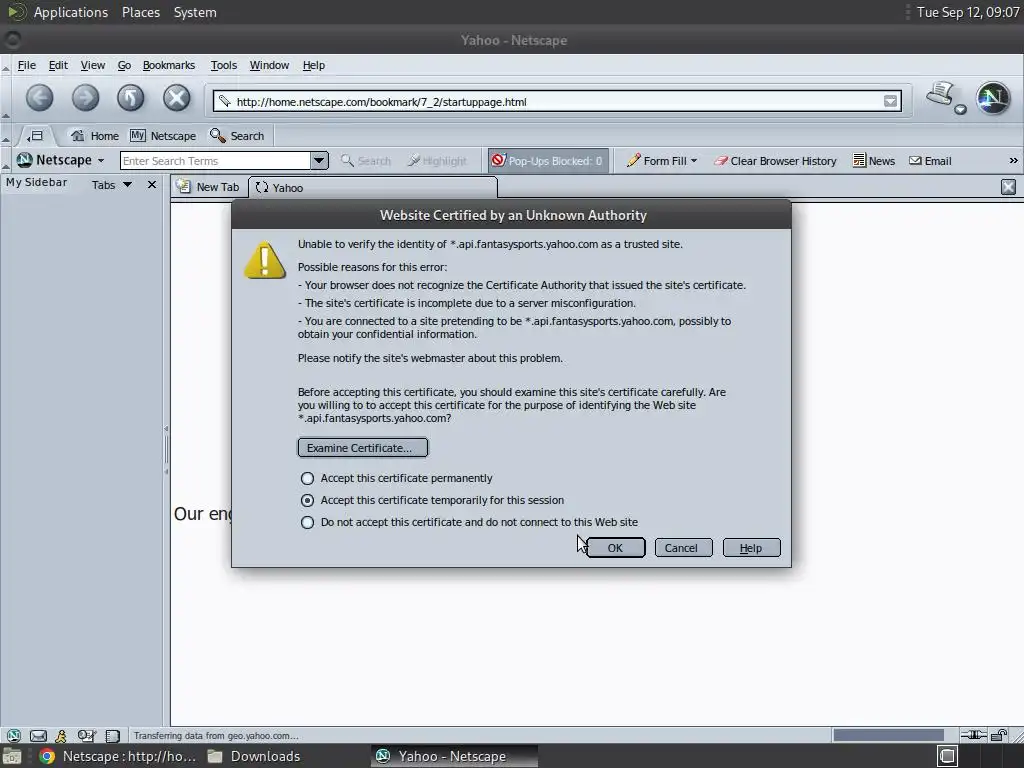Collapse the menu bar grippy
1024x768 pixels.
click(5, 65)
